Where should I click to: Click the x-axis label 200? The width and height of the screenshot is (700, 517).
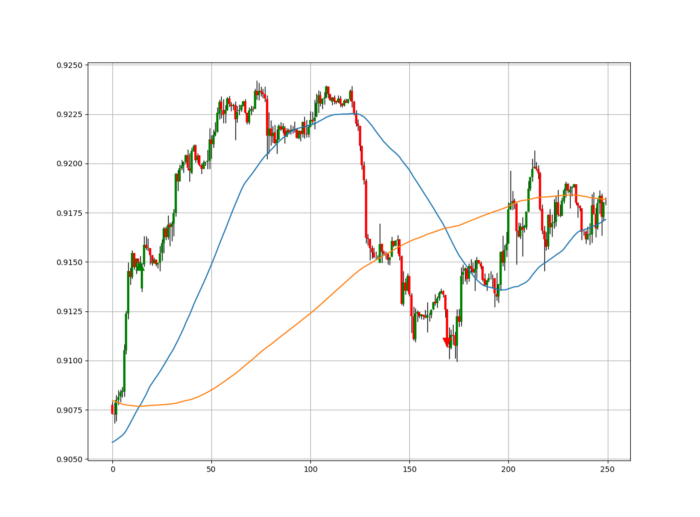click(x=508, y=469)
